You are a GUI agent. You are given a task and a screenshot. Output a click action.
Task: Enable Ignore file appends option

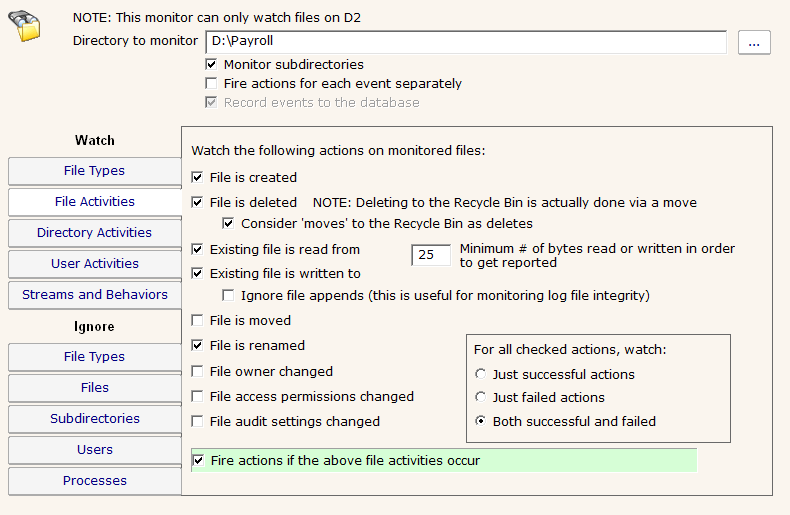tap(229, 296)
